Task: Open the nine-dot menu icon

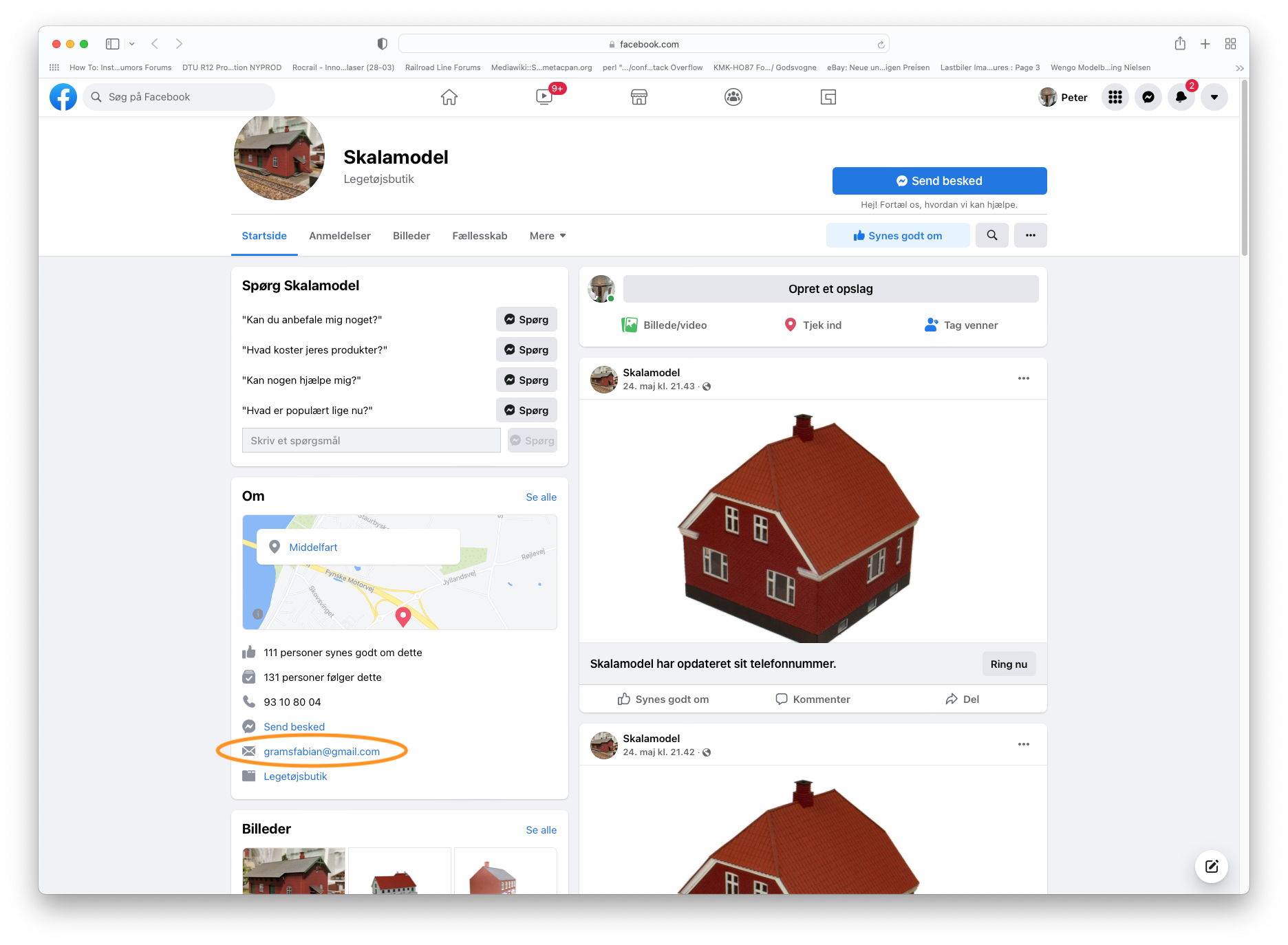Action: [x=1115, y=97]
